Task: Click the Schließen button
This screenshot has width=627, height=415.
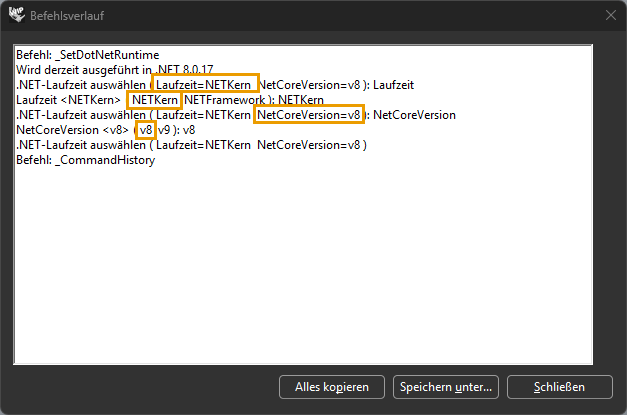Action: 559,387
